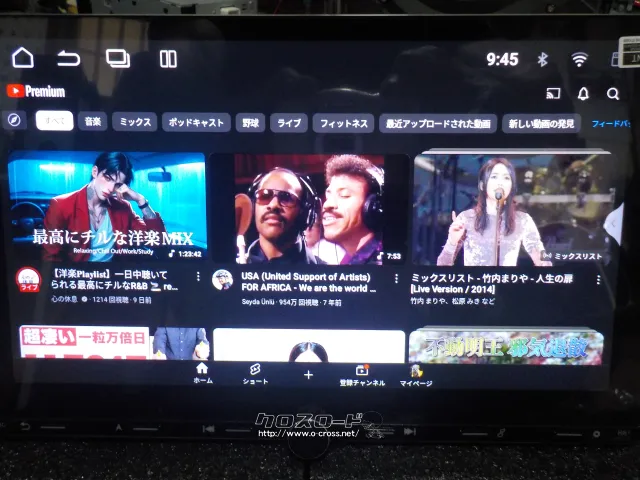Screen dimensions: 640x480
Task: Click the フィードバック link
Action: tap(610, 123)
